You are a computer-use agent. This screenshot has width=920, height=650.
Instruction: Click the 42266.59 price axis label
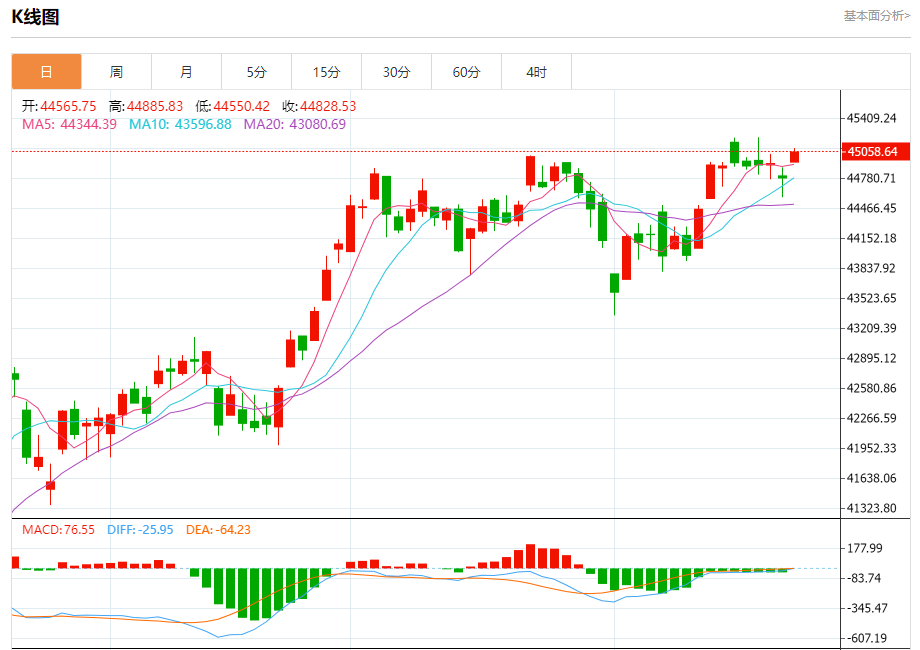click(x=871, y=418)
